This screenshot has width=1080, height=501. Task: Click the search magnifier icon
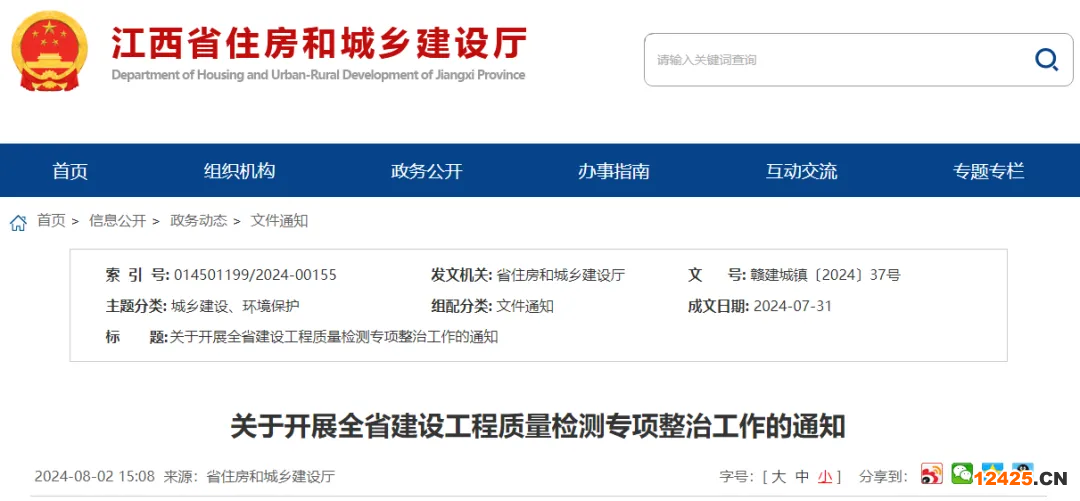coord(1046,60)
